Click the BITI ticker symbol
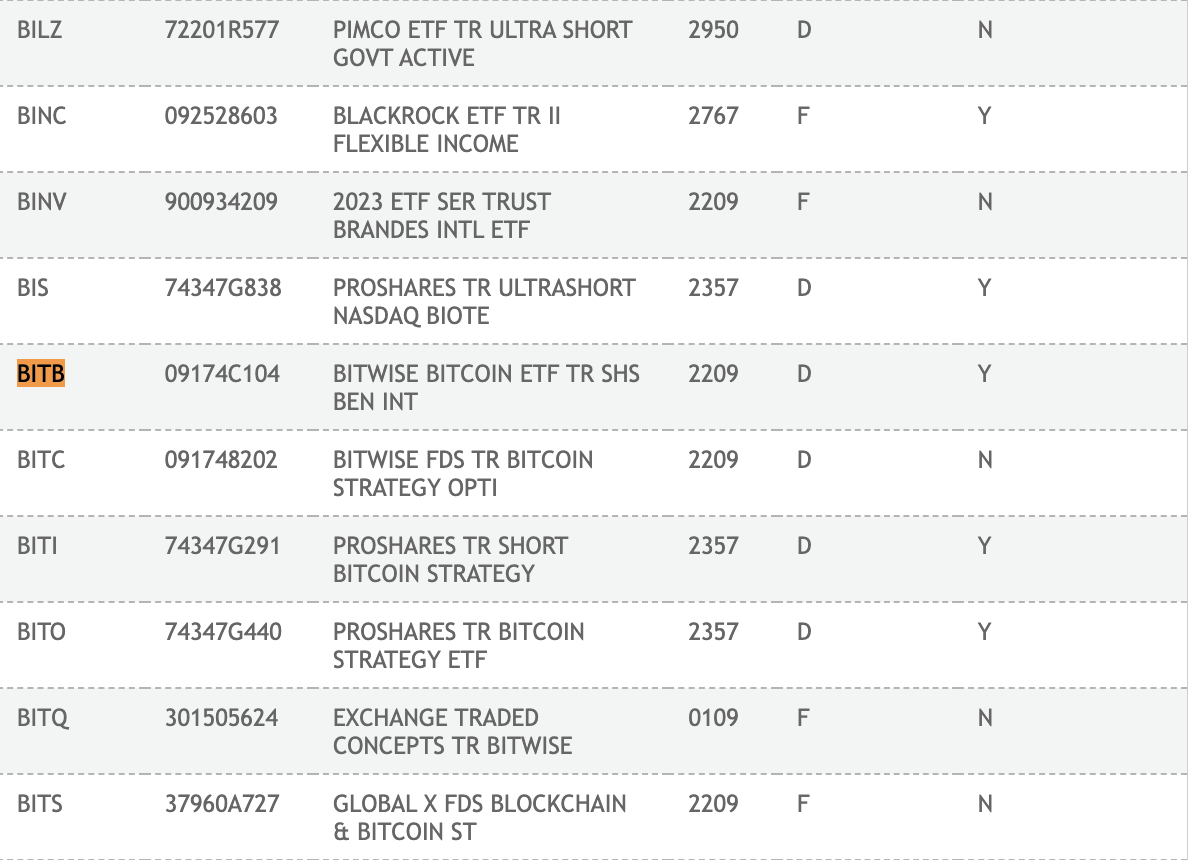 39,546
